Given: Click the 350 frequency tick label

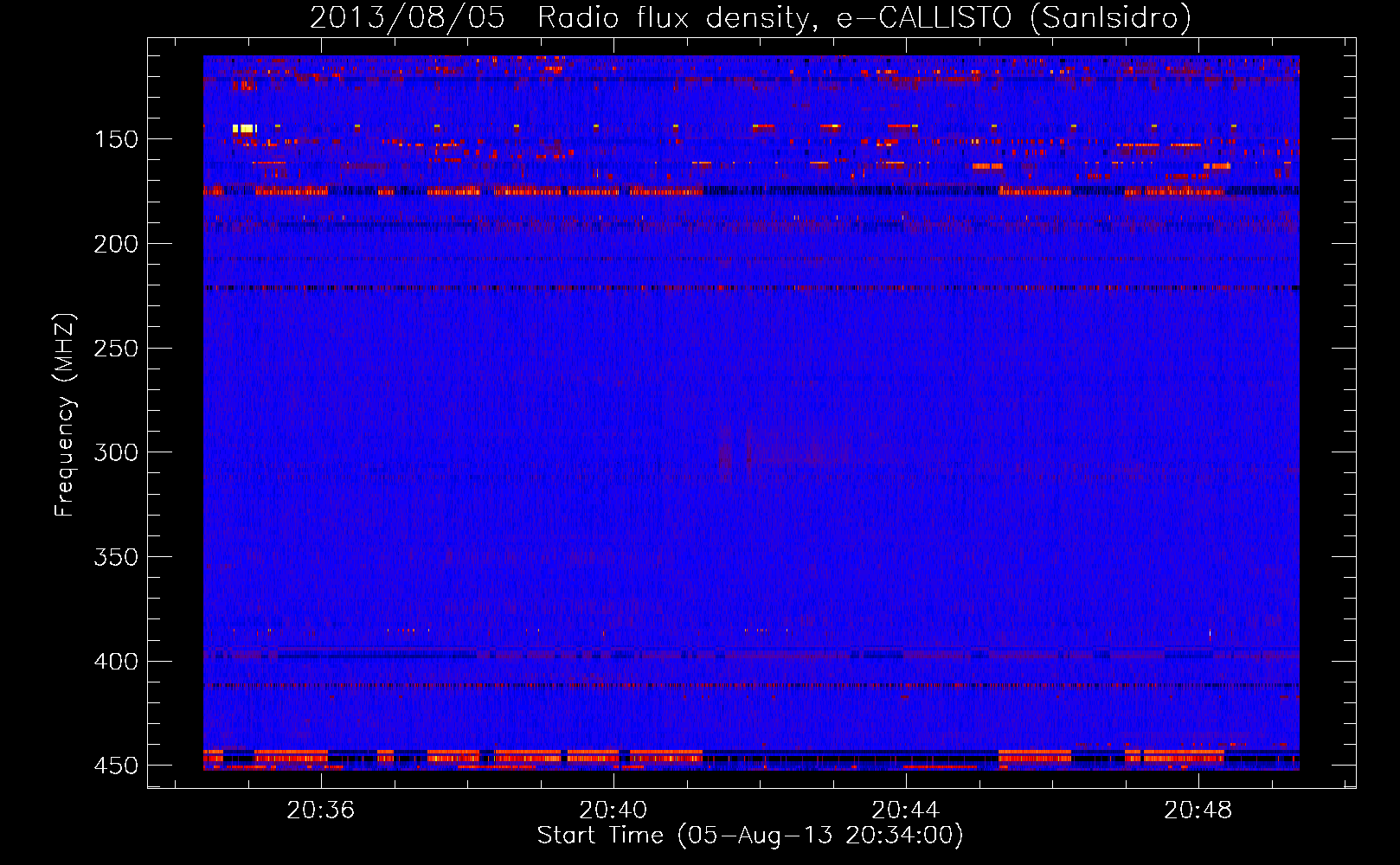Looking at the screenshot, I should point(116,557).
